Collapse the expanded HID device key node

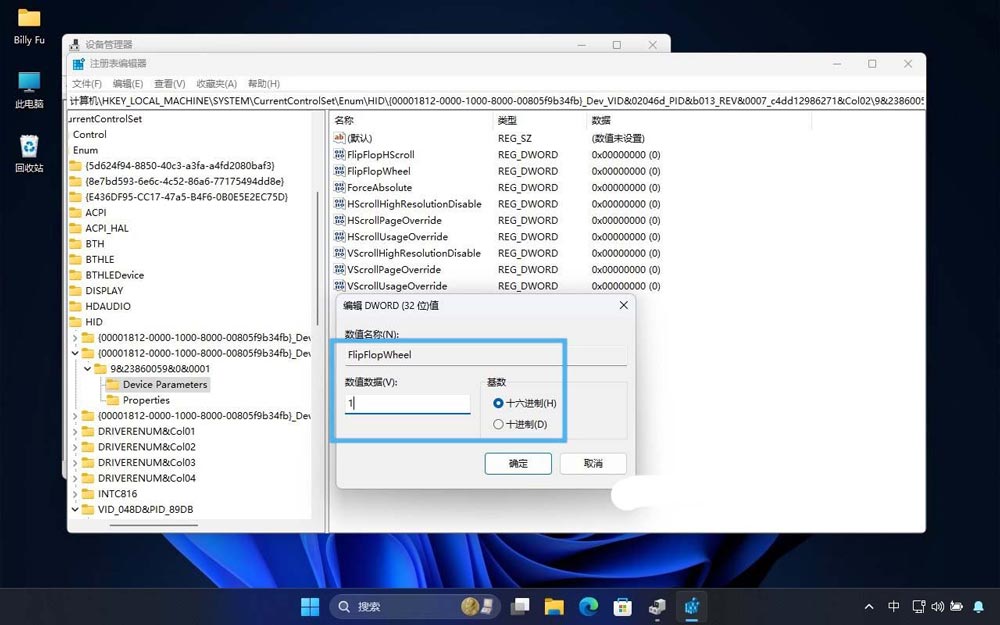[74, 353]
